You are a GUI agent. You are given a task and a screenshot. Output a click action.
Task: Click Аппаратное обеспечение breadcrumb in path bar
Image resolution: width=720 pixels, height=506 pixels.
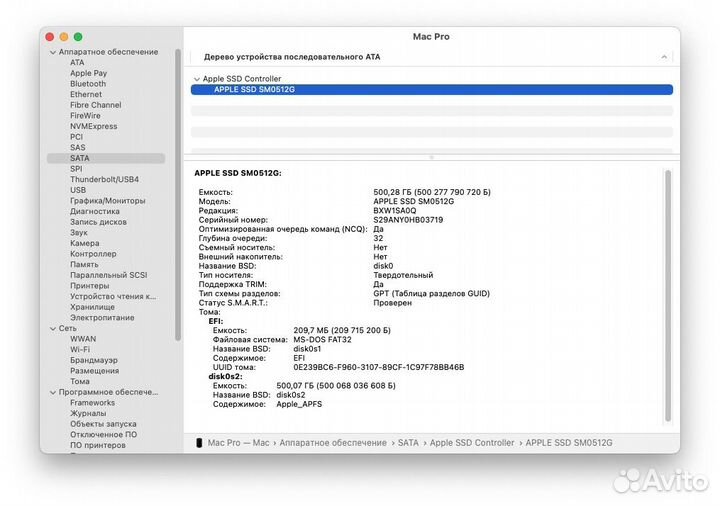click(x=333, y=443)
